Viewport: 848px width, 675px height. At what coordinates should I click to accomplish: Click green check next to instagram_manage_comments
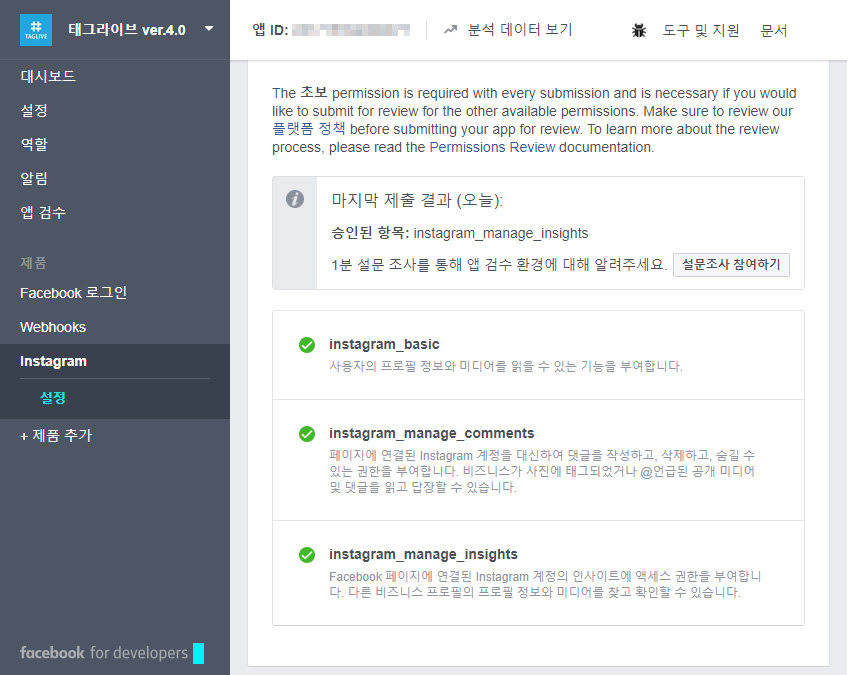click(x=307, y=434)
